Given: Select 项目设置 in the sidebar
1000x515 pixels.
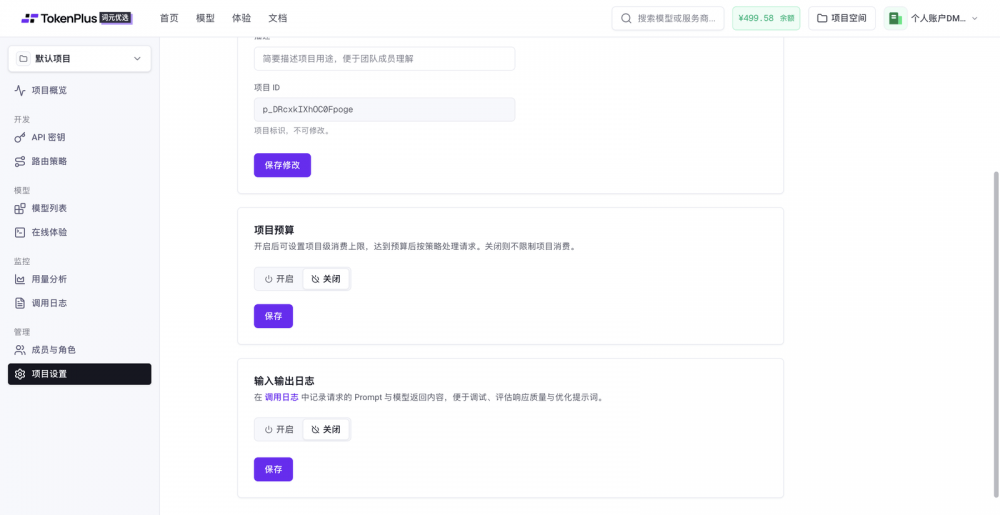Looking at the screenshot, I should coord(80,374).
